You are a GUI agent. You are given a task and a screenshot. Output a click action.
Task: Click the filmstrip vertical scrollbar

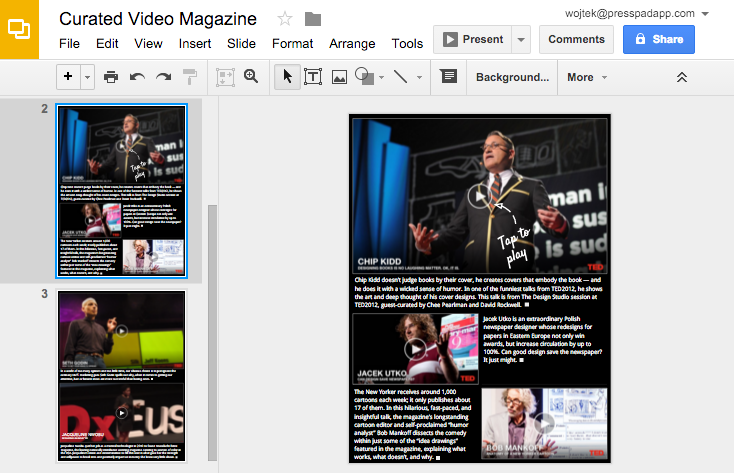click(212, 333)
